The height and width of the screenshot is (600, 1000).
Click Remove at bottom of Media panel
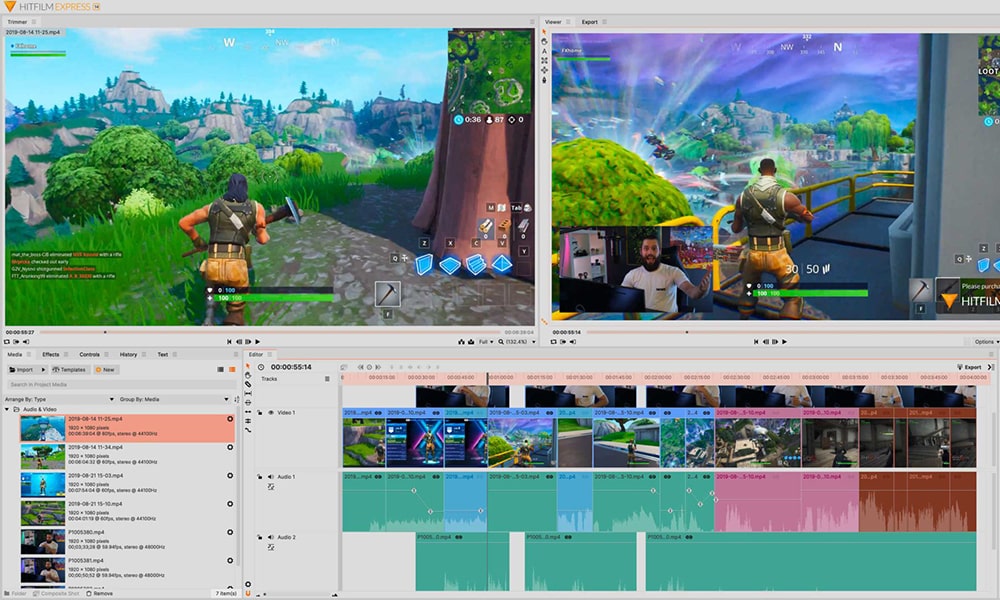99,594
